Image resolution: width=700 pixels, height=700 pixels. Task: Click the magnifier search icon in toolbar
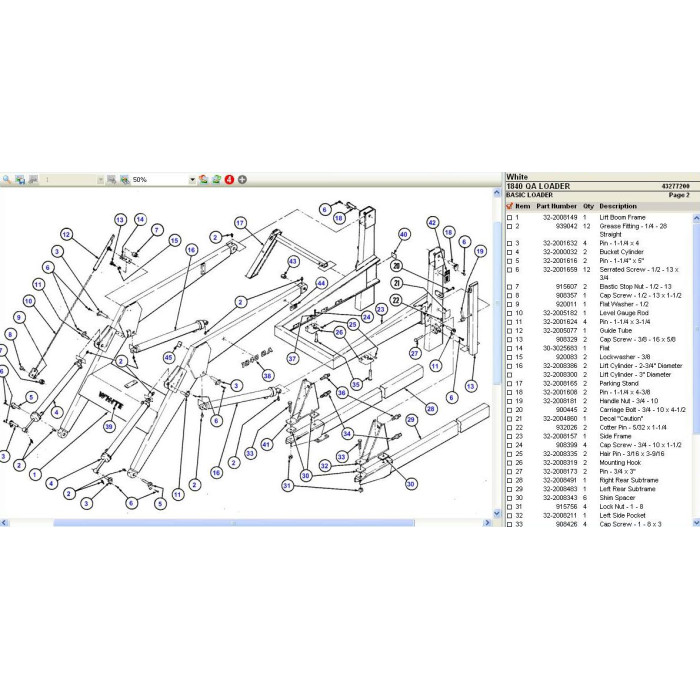click(x=7, y=179)
